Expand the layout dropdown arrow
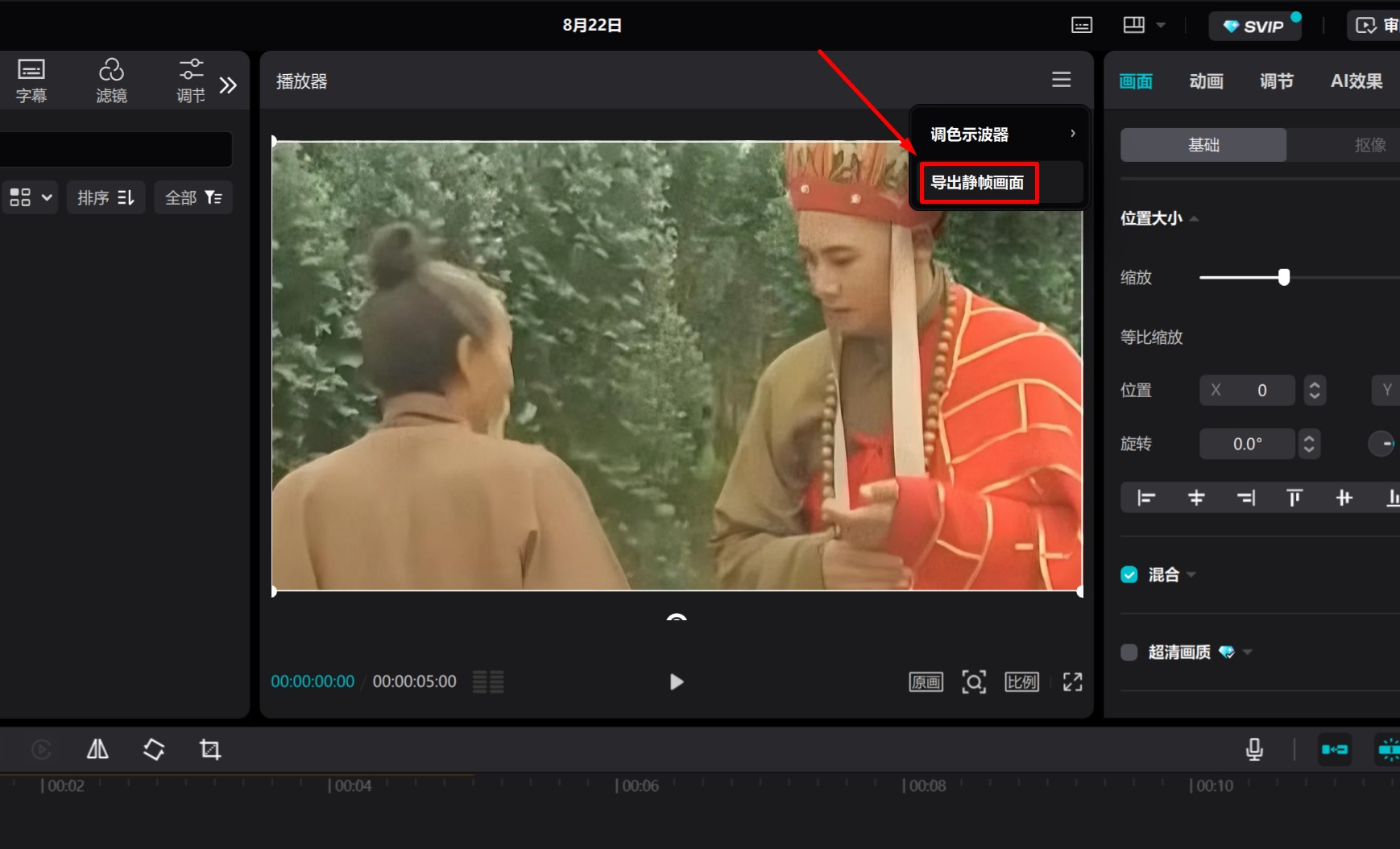Image resolution: width=1400 pixels, height=849 pixels. click(1161, 25)
